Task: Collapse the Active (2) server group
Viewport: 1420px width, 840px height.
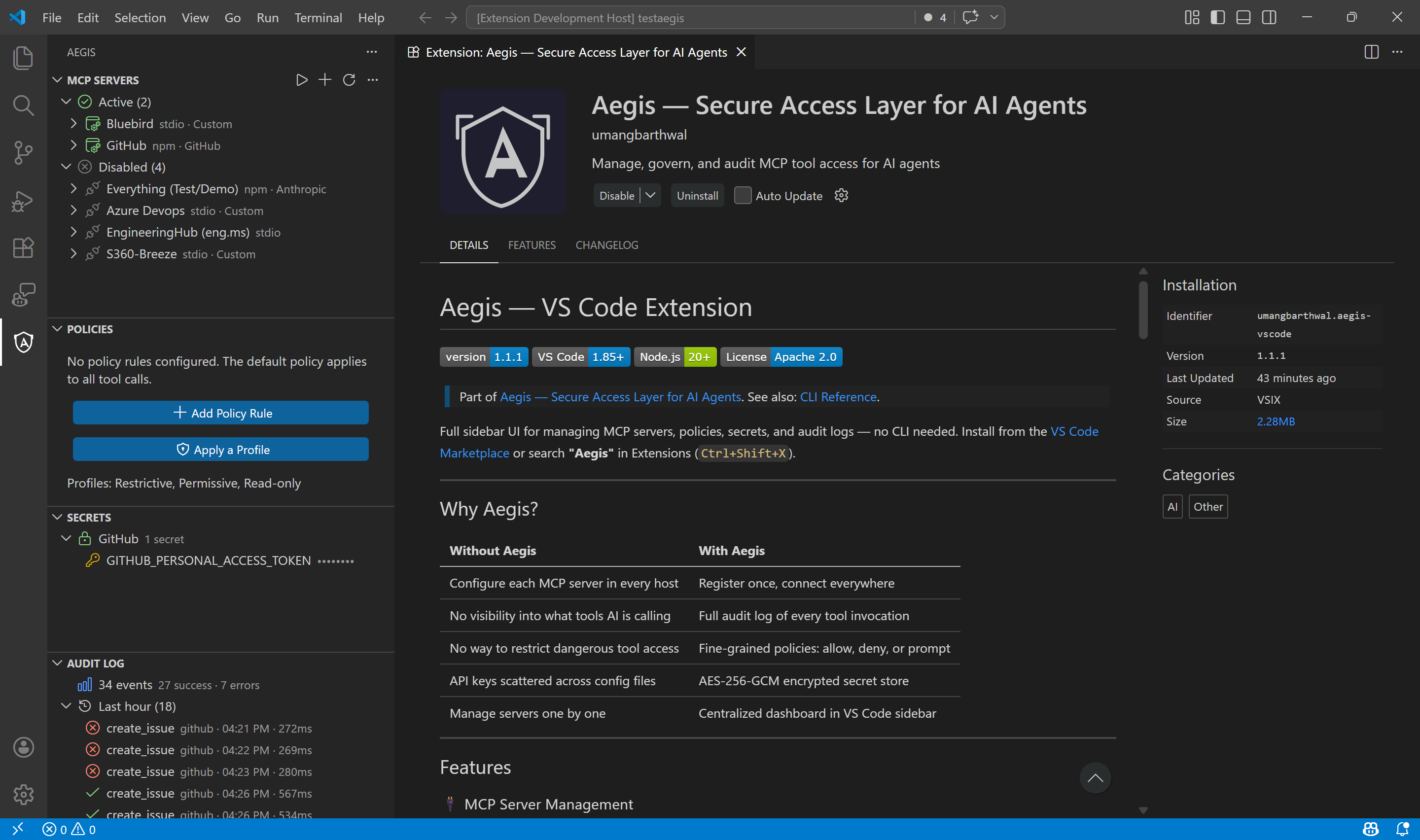Action: (66, 102)
